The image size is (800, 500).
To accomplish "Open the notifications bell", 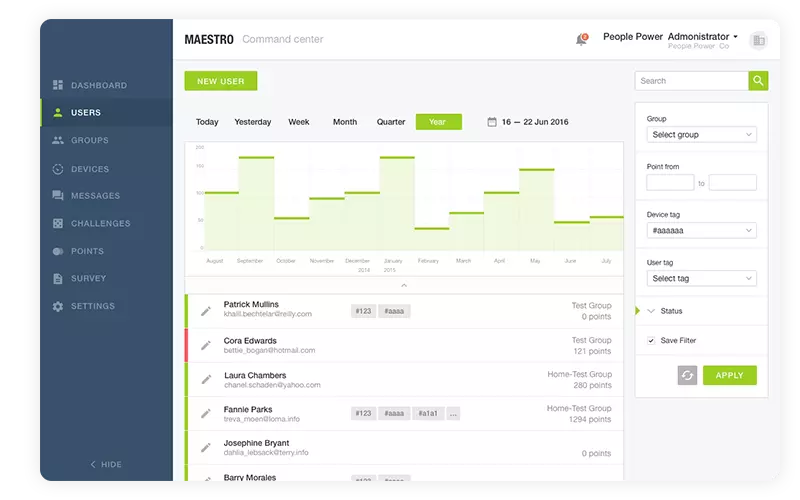I will click(x=581, y=39).
